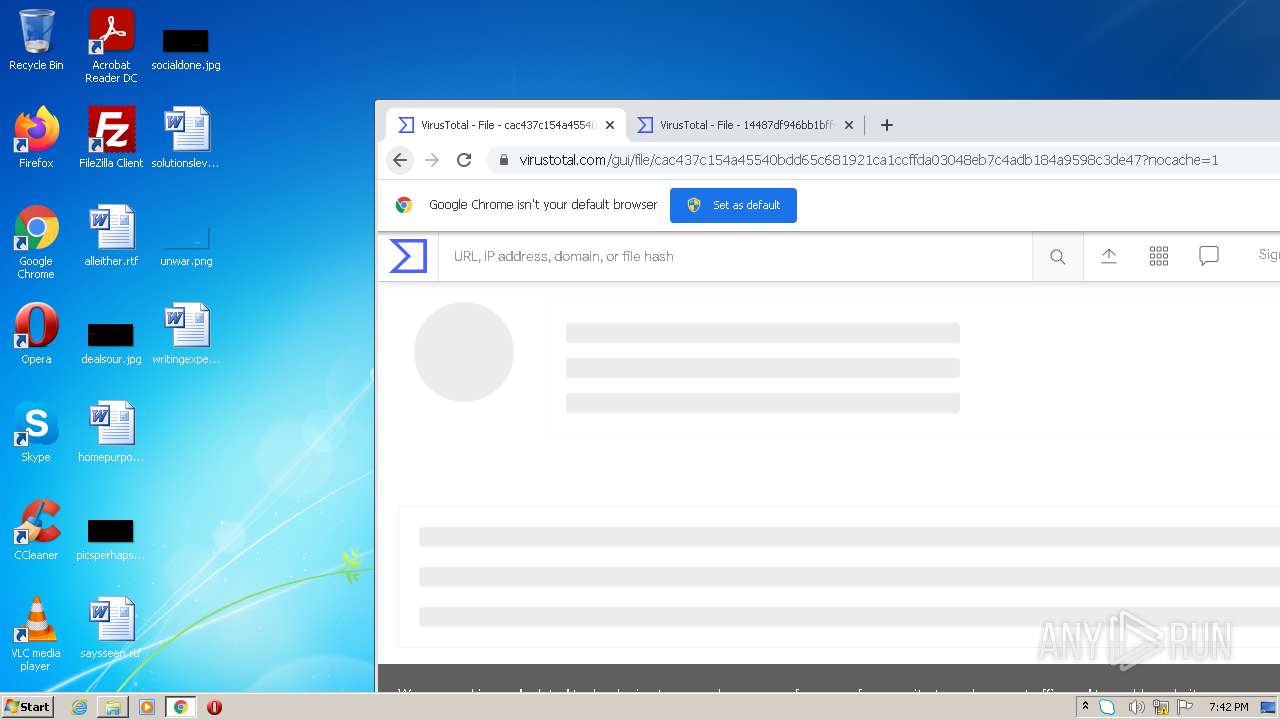Image resolution: width=1280 pixels, height=720 pixels.
Task: Close the 14487df946bb1bf tab
Action: pos(849,125)
